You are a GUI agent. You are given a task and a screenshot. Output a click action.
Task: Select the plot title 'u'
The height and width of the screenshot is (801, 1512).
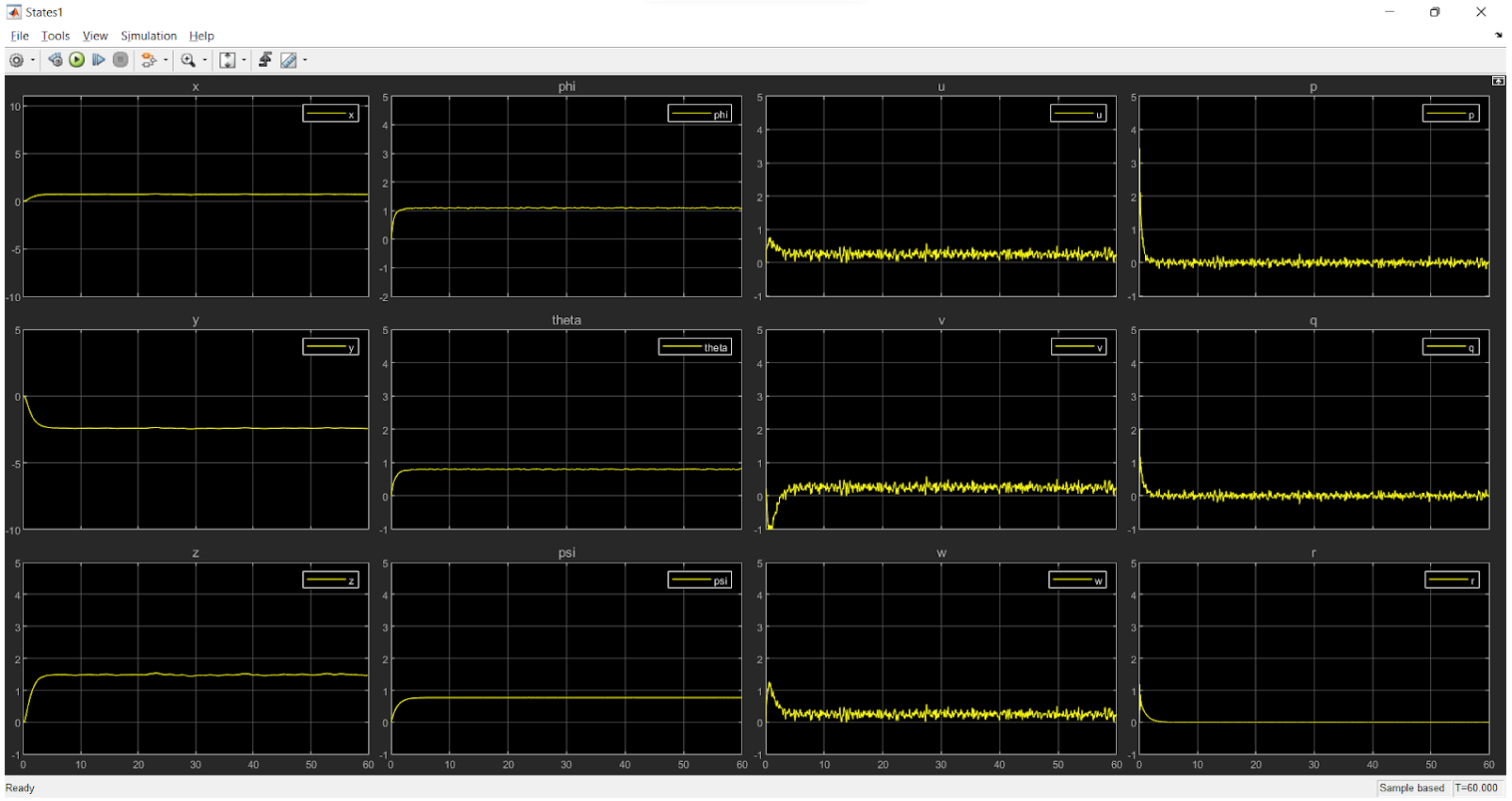941,87
